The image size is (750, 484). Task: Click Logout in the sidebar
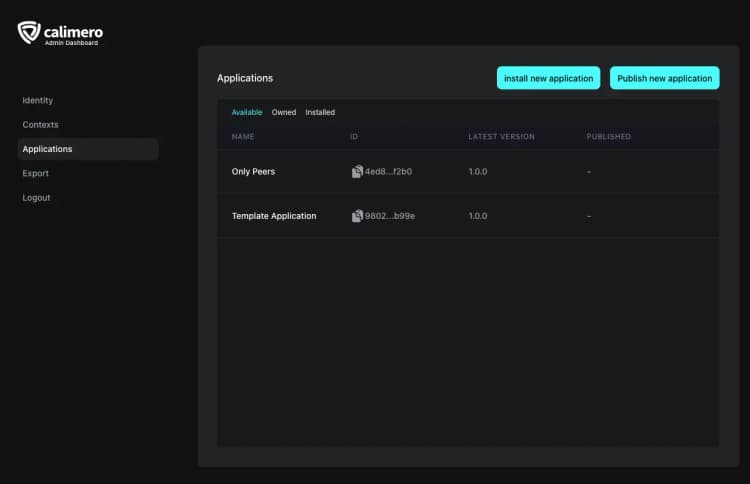(36, 198)
